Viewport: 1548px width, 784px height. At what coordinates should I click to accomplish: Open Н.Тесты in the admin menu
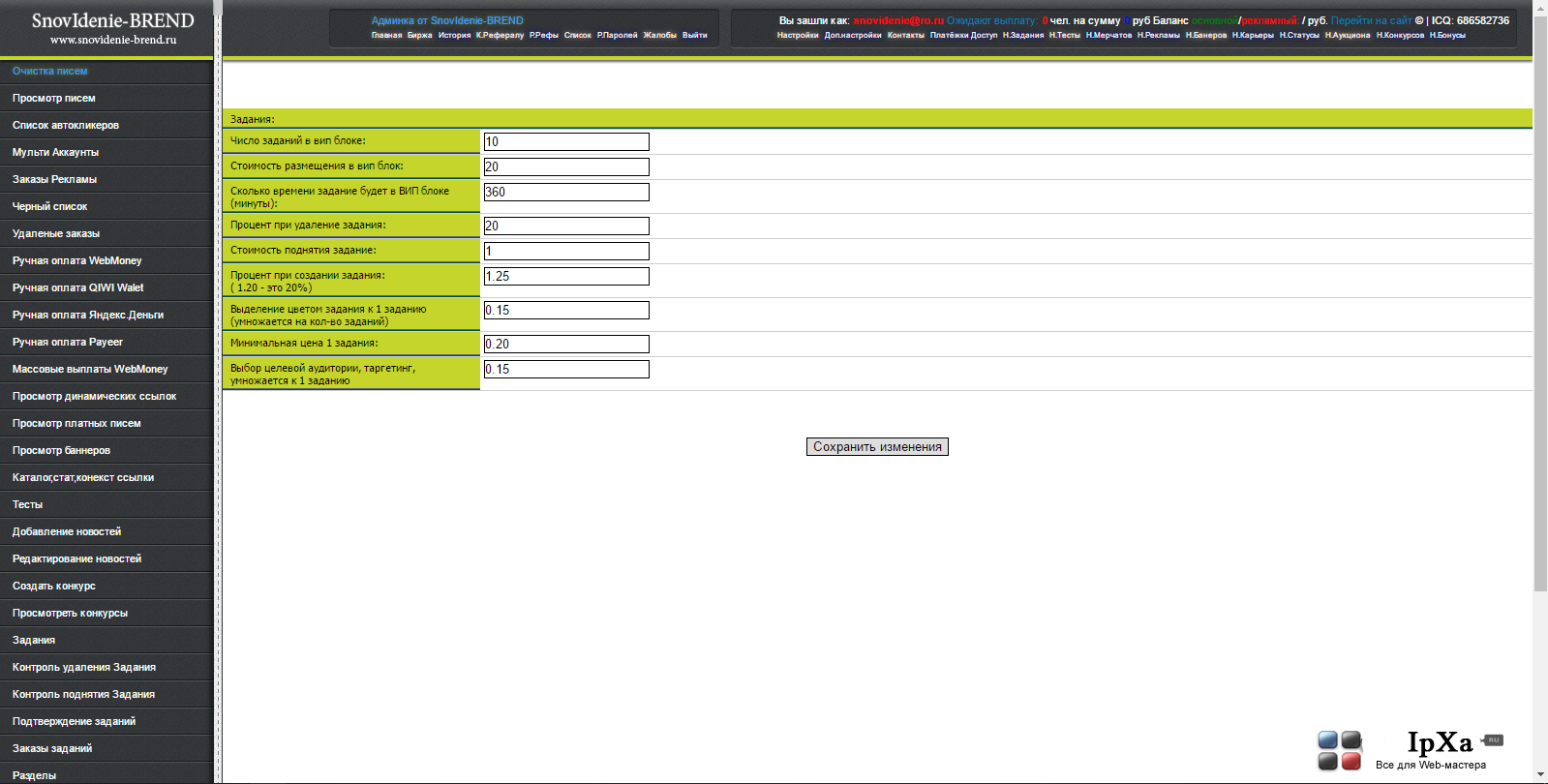[1065, 36]
